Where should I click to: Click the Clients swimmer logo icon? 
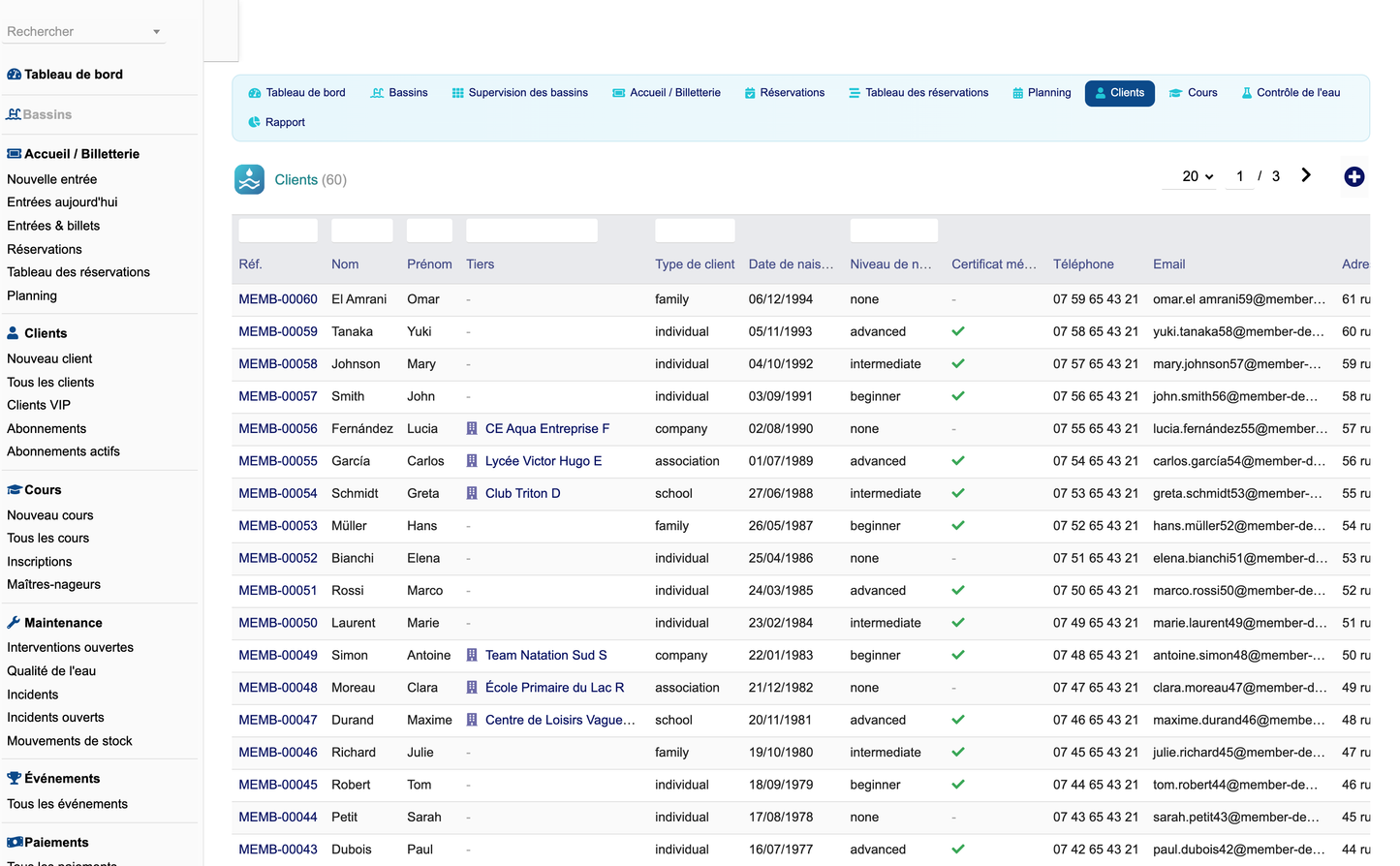click(250, 179)
